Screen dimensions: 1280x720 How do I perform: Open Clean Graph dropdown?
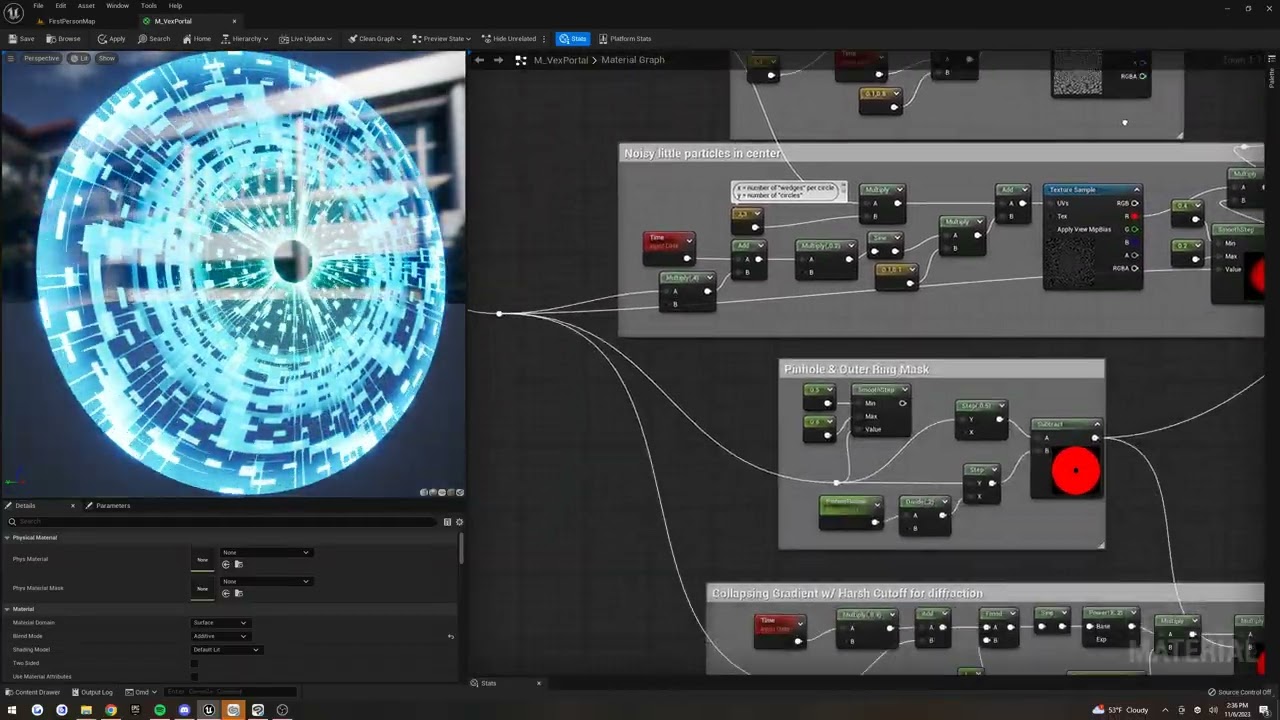click(x=375, y=39)
